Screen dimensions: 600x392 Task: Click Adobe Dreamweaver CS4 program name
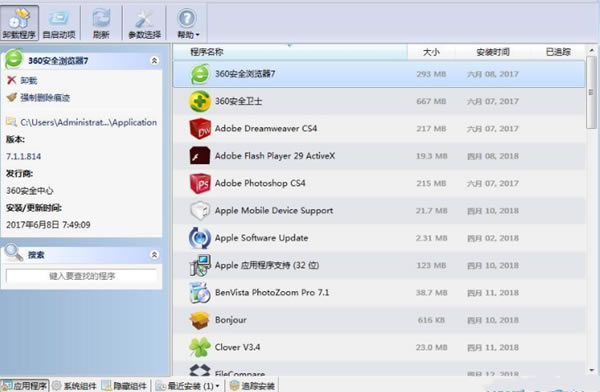(266, 129)
